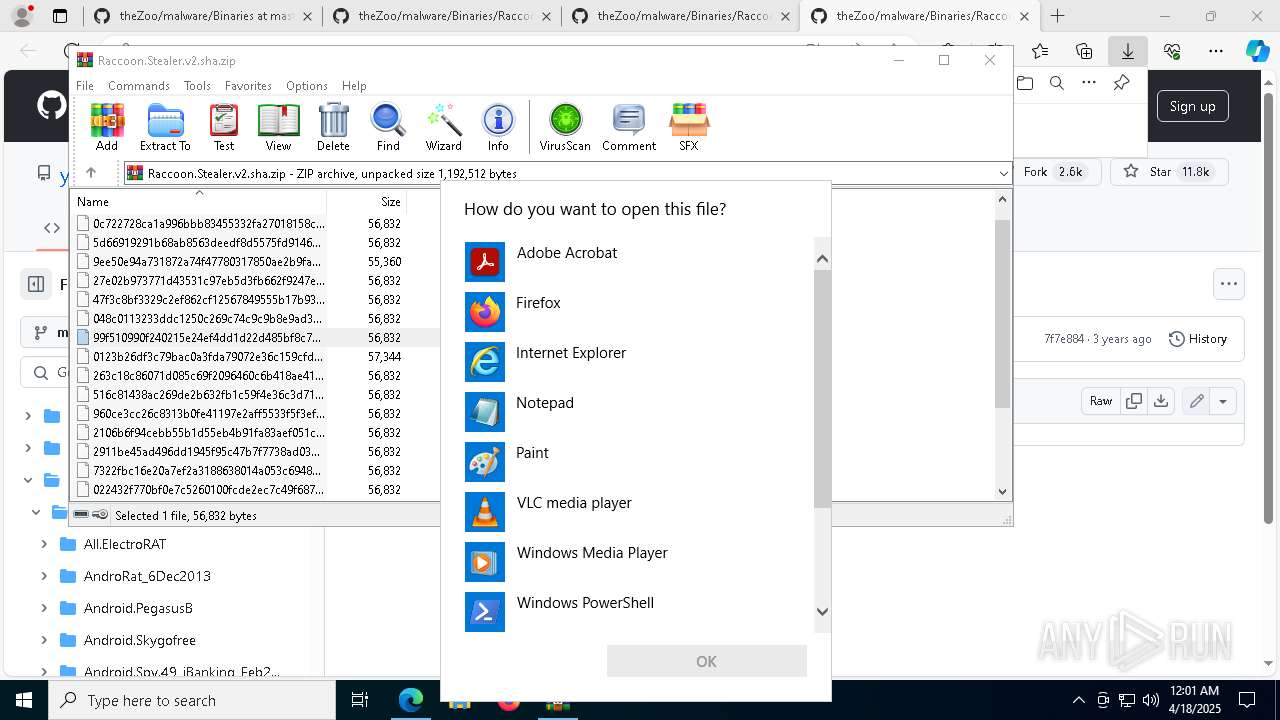1280x720 pixels.
Task: Open the Help menu
Action: (x=354, y=86)
